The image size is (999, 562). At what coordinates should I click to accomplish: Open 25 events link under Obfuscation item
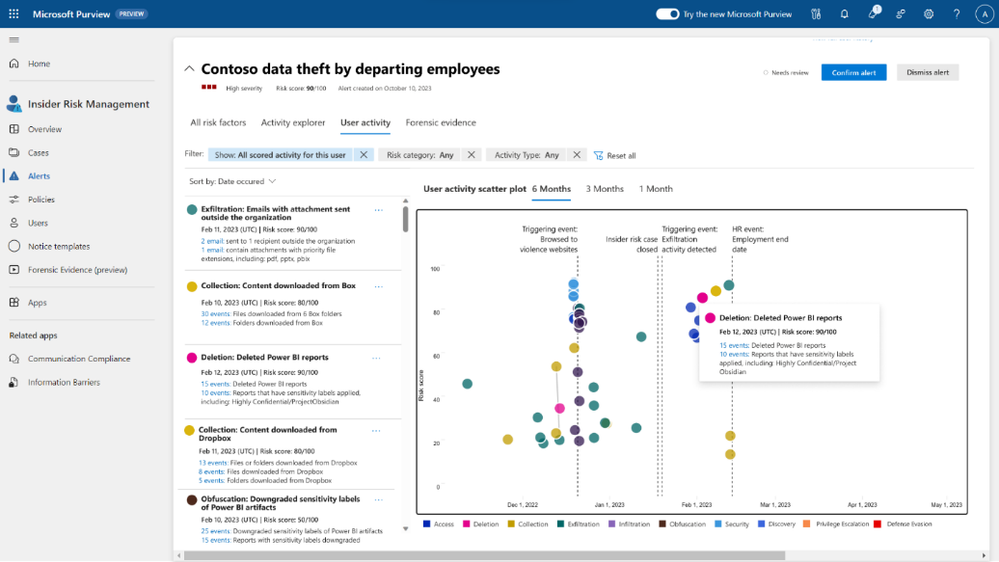215,531
